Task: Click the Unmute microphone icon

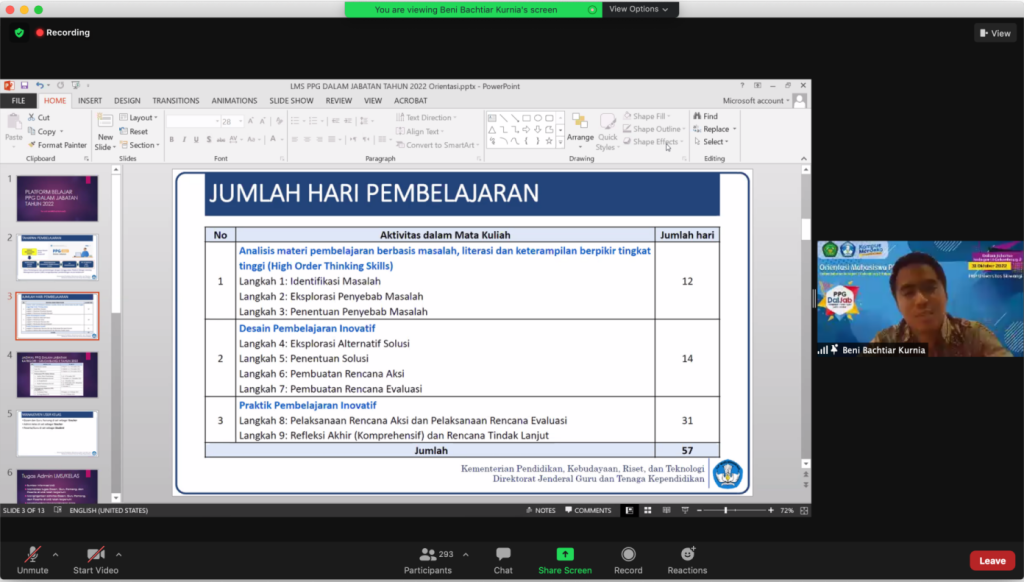Action: point(32,554)
